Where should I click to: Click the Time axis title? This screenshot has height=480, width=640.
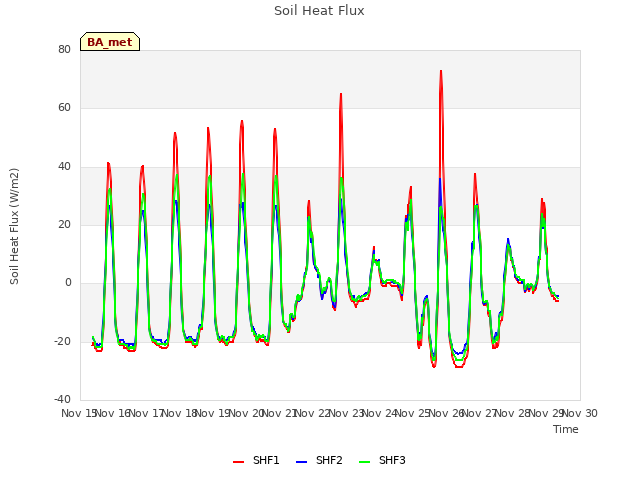pos(566,429)
